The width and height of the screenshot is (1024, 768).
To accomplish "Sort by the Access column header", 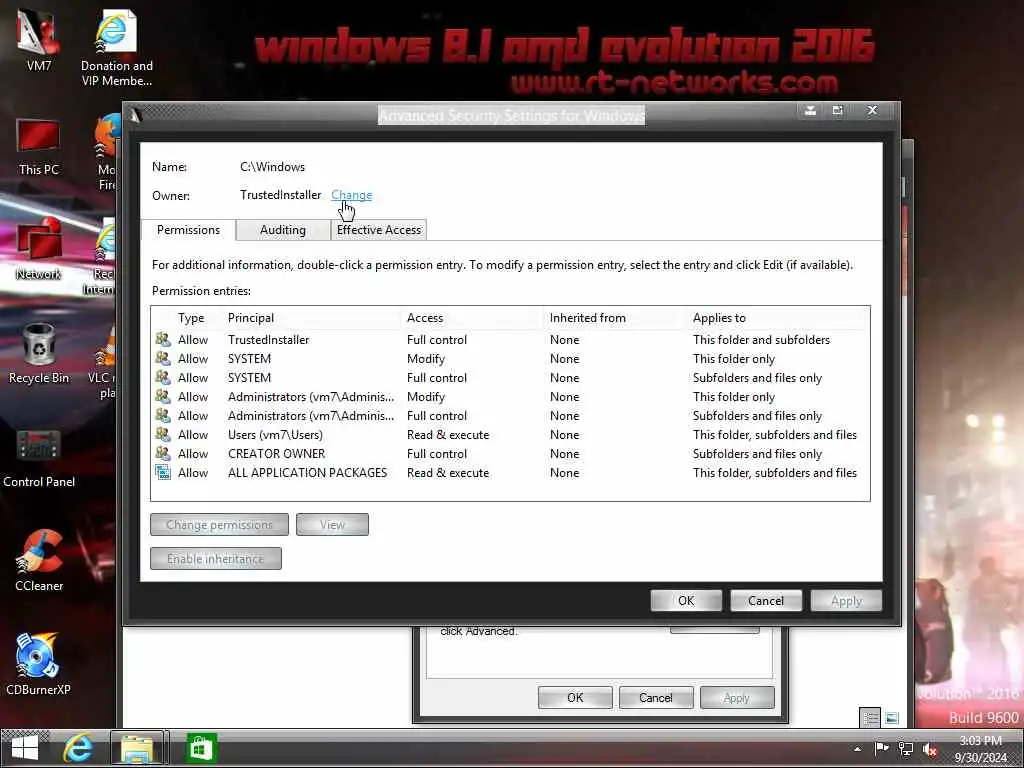I will (424, 318).
